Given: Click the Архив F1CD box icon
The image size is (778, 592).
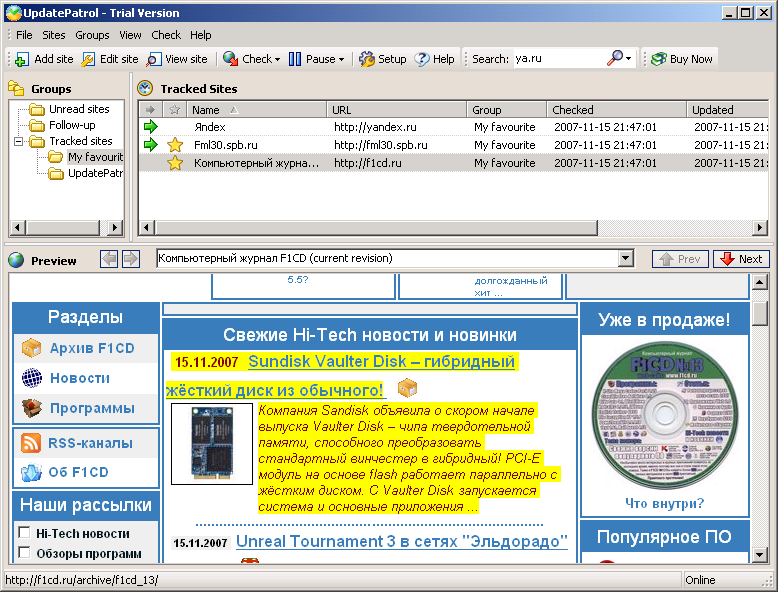Looking at the screenshot, I should (31, 348).
